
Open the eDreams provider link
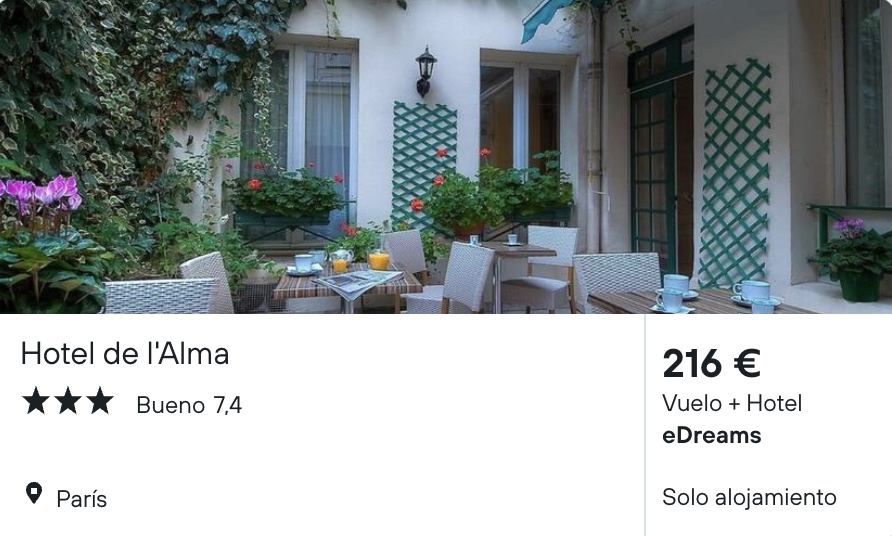pyautogui.click(x=712, y=435)
